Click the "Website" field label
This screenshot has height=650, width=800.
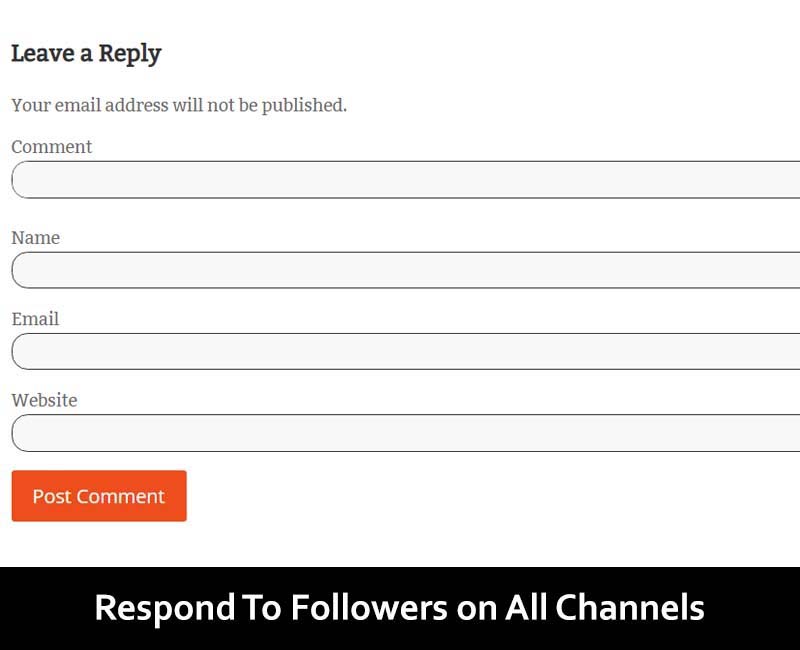pyautogui.click(x=44, y=400)
